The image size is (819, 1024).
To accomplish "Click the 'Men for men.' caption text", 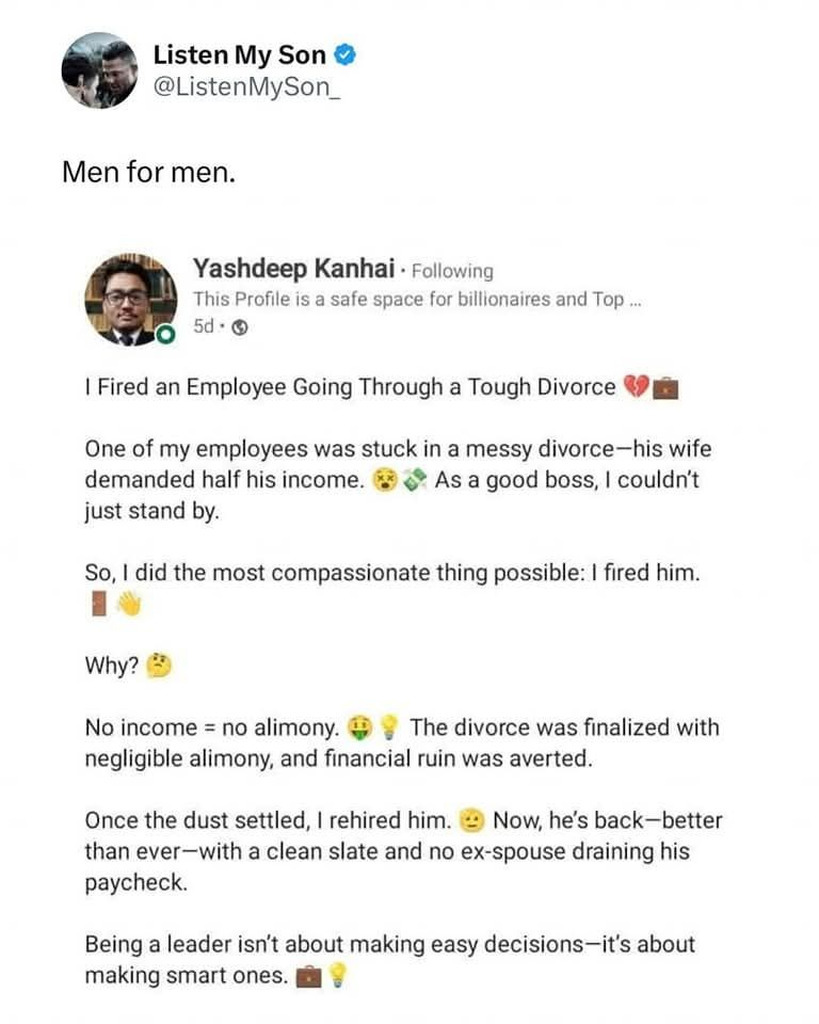I will pos(150,172).
